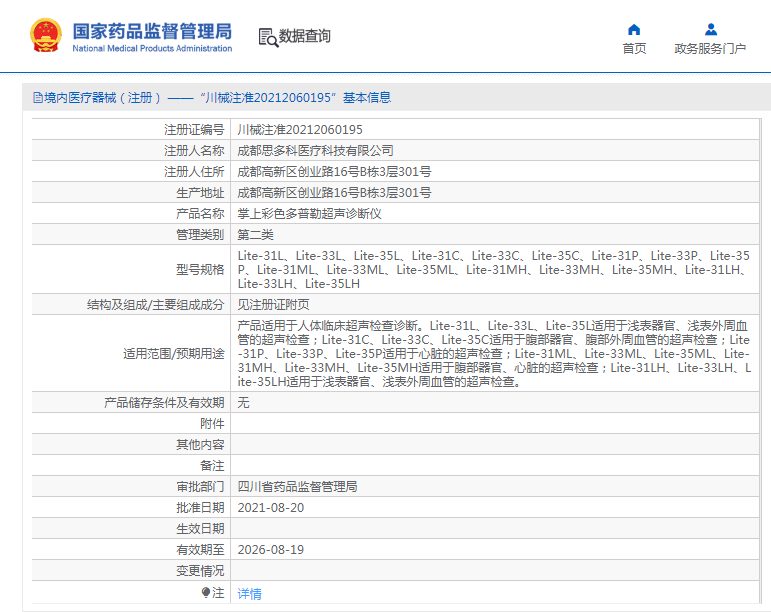This screenshot has height=612, width=771.
Task: Click the 批准日期 row label
Action: (200, 508)
